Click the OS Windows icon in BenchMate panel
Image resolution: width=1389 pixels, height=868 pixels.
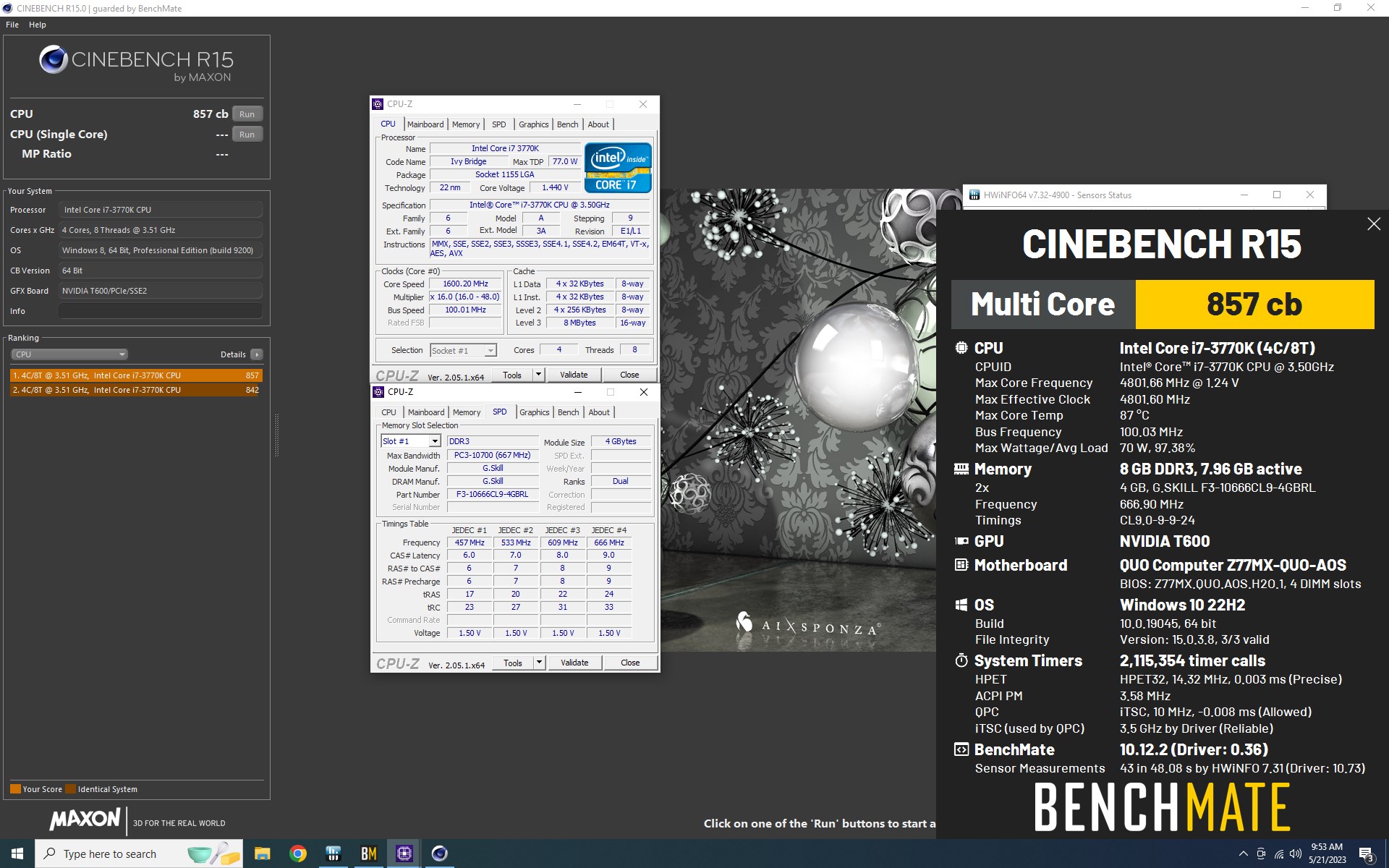[961, 605]
